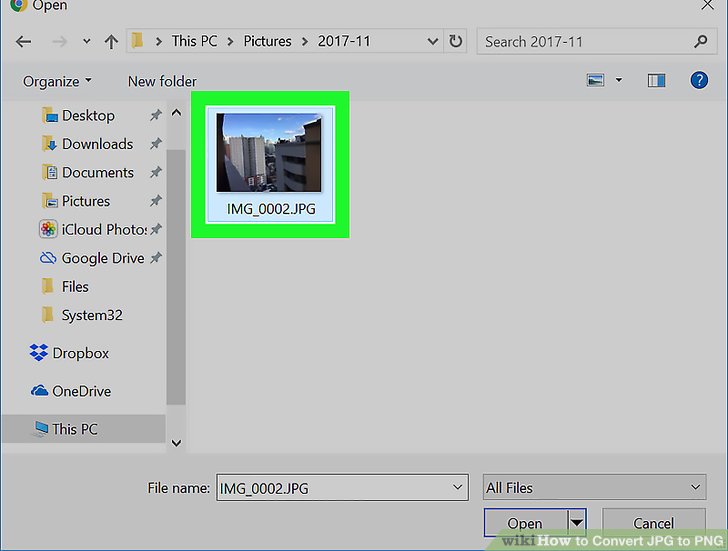Select 'Pictures' in the address path
The height and width of the screenshot is (551, 728).
tap(267, 41)
